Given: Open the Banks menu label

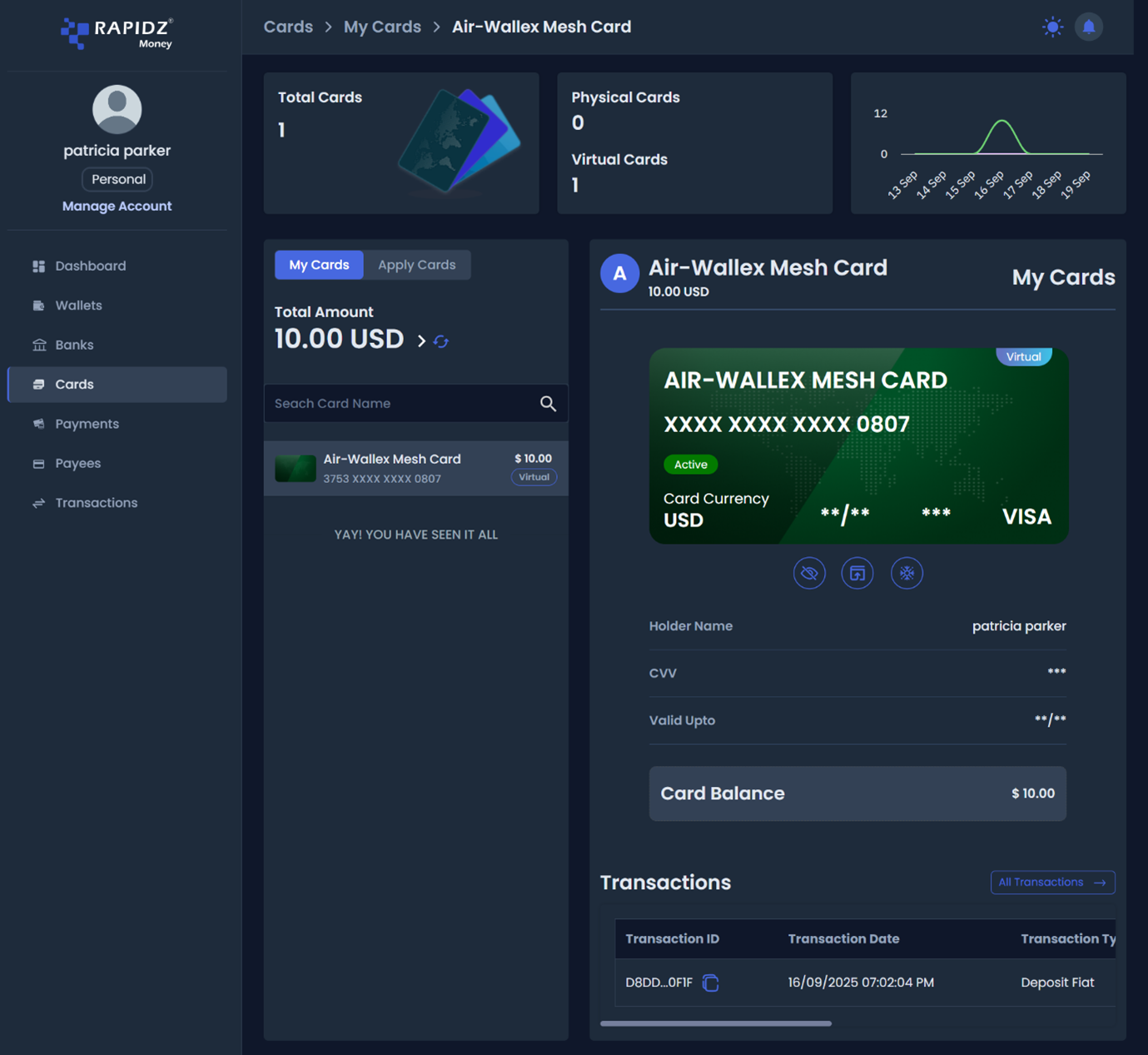Looking at the screenshot, I should pyautogui.click(x=74, y=345).
